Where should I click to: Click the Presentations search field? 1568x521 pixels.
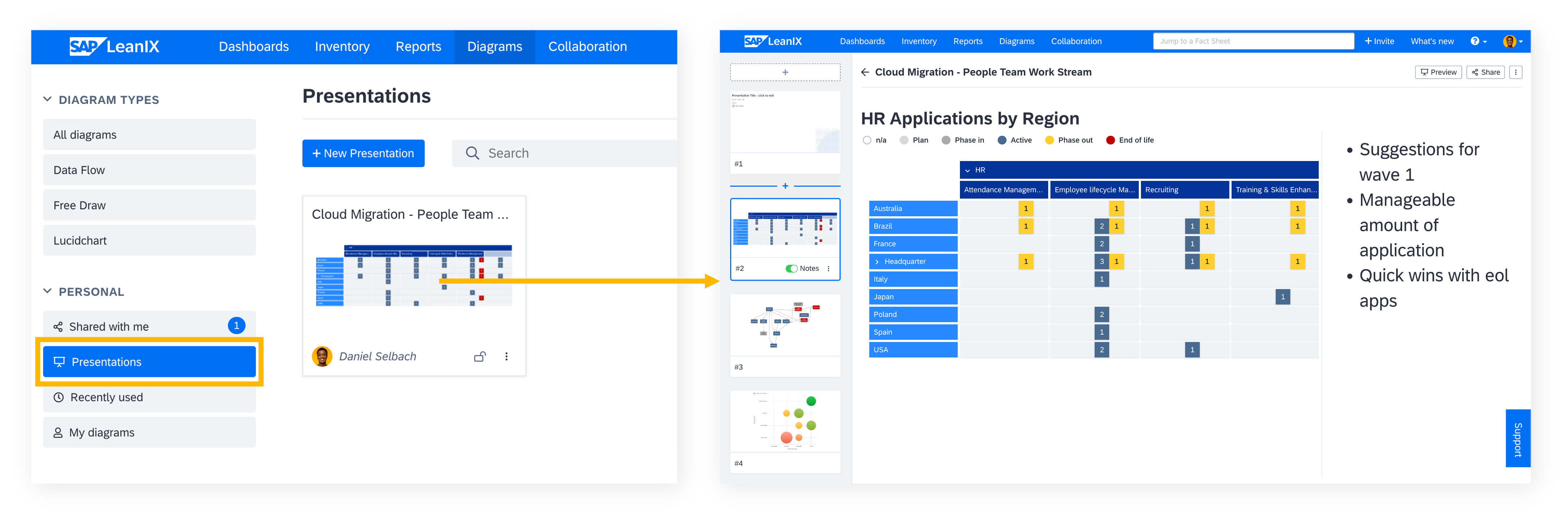point(565,153)
